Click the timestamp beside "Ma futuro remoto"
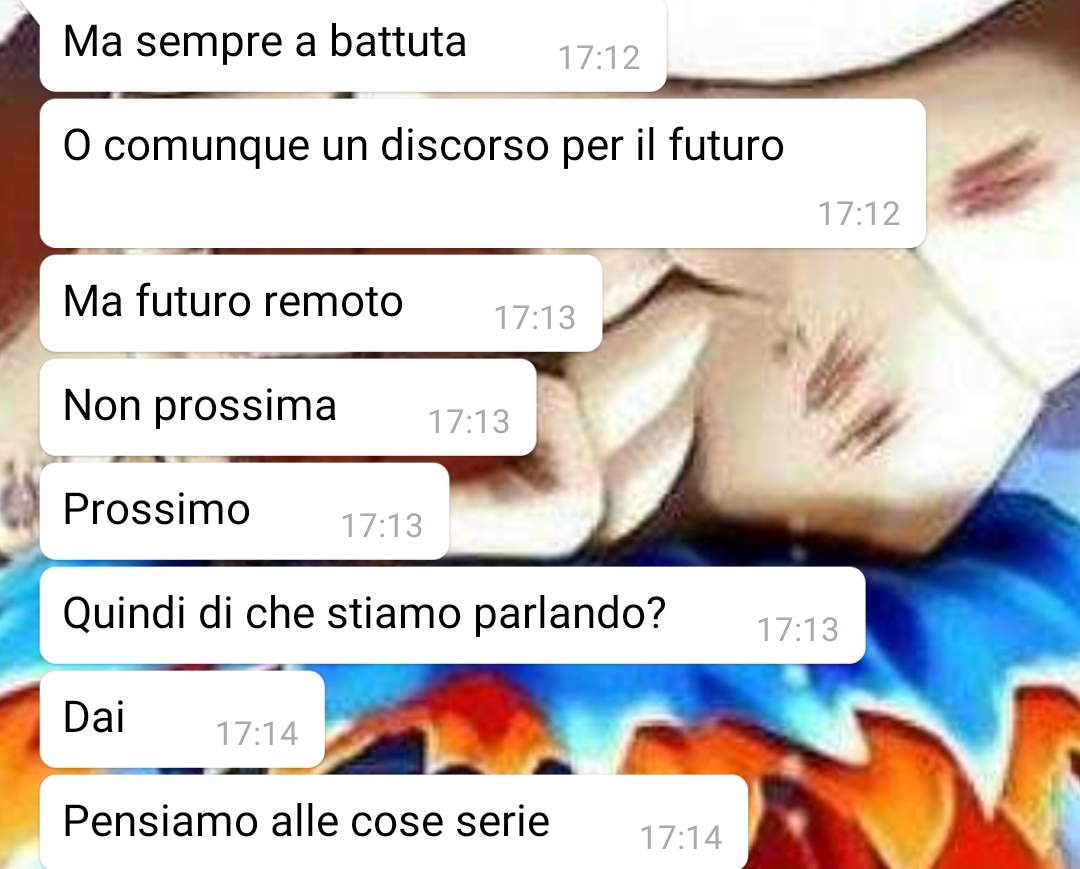 (535, 318)
